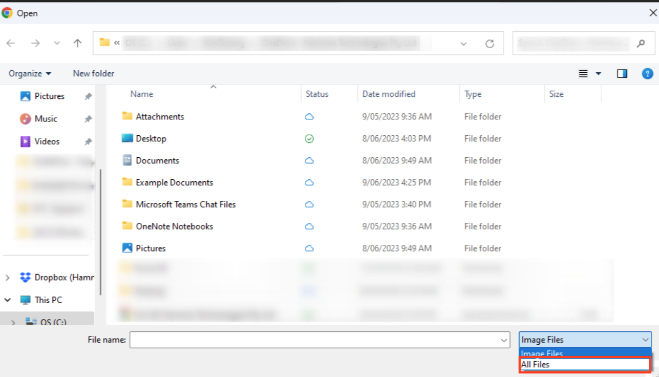Select the Documents folder icon
Viewport: 659px width, 377px height.
[x=127, y=160]
